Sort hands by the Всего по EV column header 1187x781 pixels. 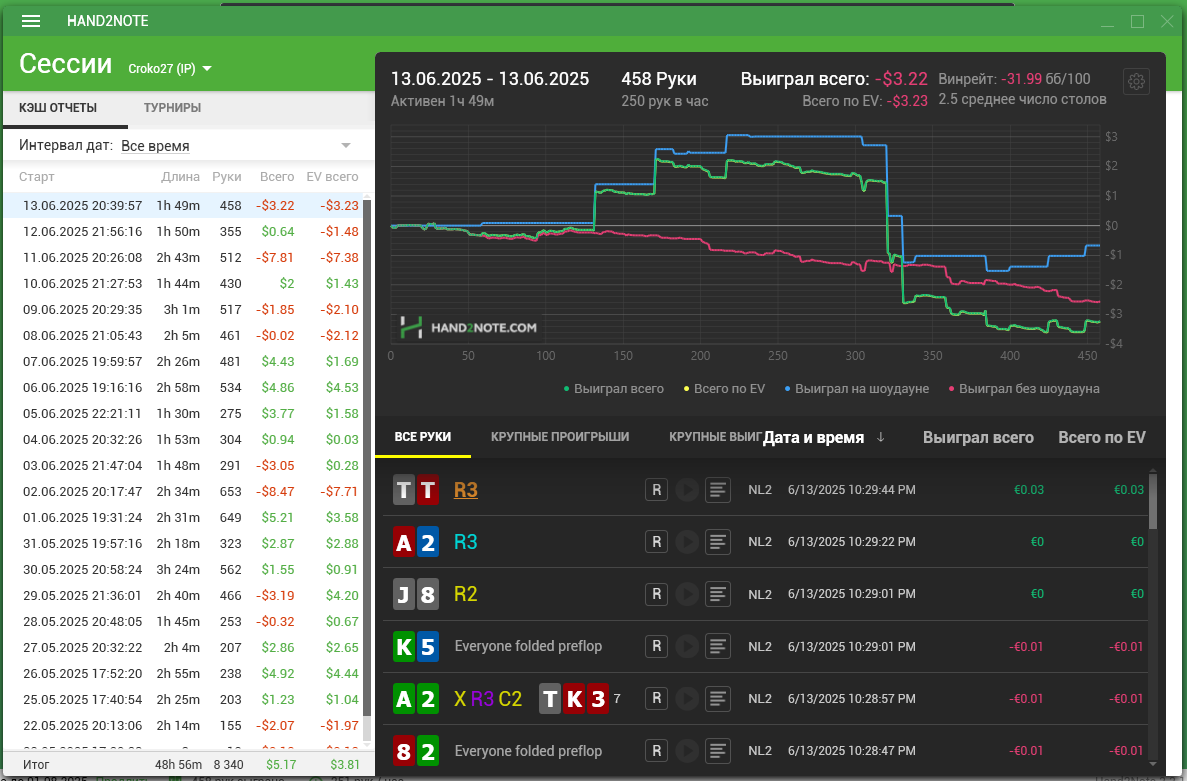(x=1101, y=437)
